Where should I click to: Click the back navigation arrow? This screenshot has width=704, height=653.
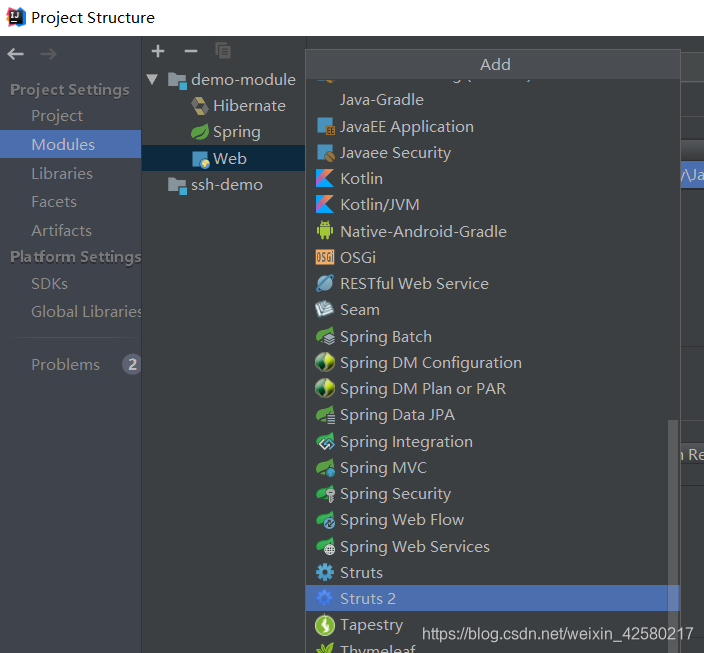coord(16,54)
